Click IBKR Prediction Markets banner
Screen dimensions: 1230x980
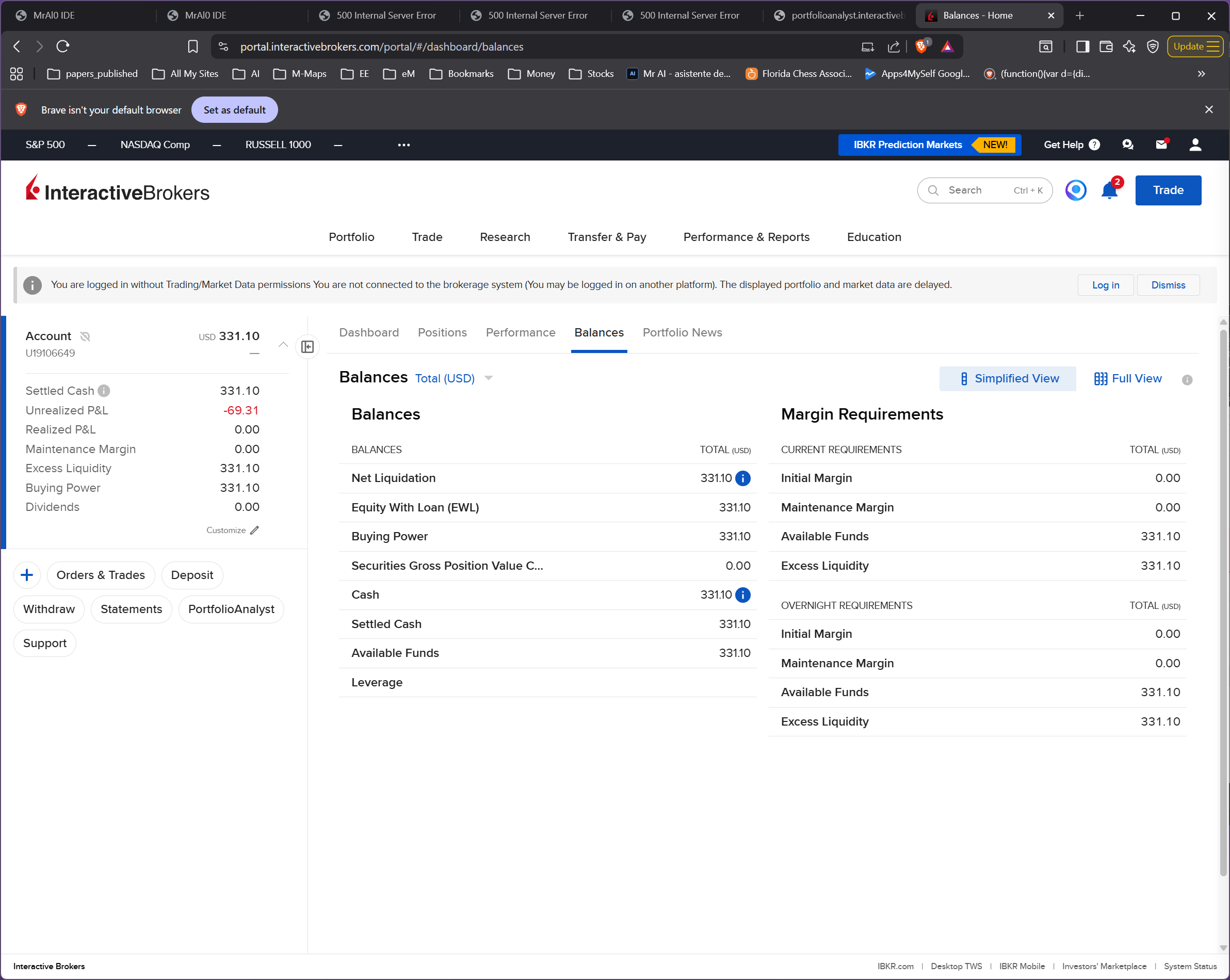pos(929,145)
